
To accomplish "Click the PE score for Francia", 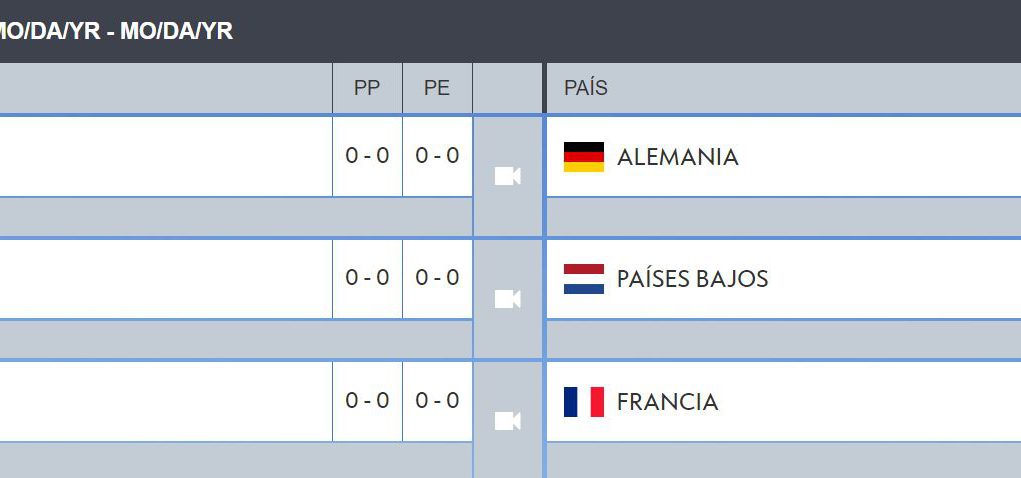I will pos(437,401).
